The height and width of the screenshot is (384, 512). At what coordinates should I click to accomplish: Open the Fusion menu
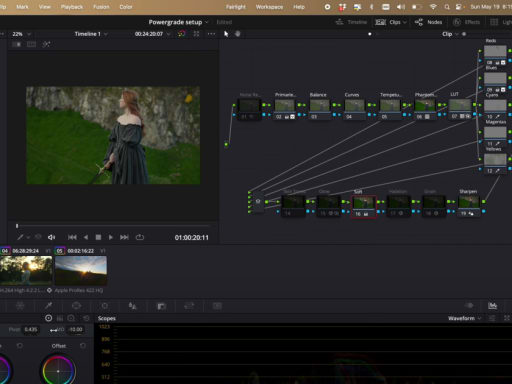coord(101,7)
